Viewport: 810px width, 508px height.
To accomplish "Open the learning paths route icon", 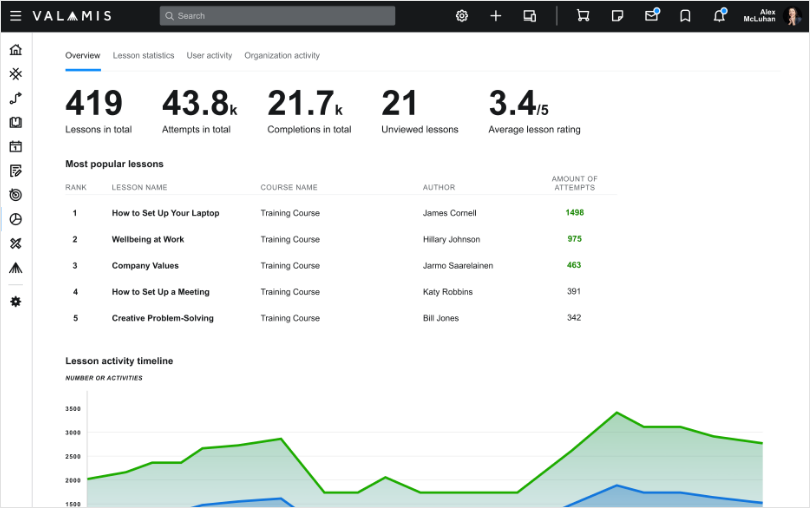I will coord(15,98).
